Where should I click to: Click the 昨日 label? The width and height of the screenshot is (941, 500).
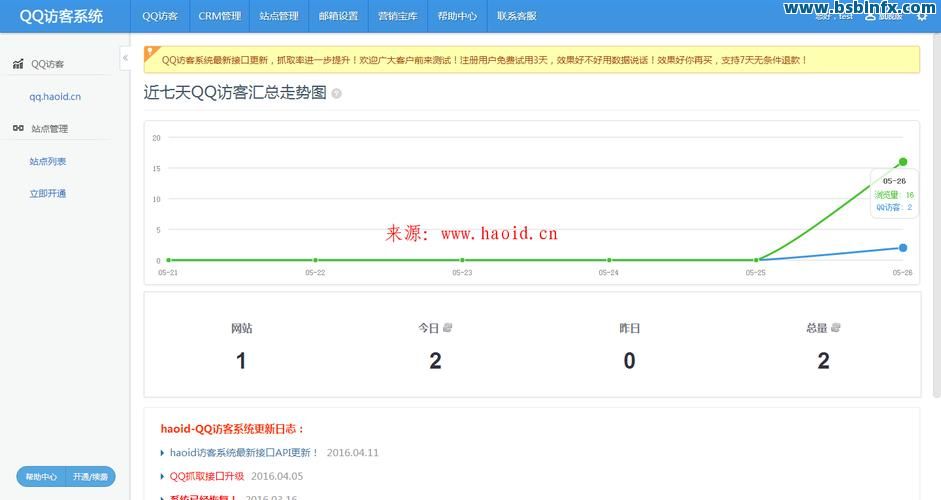point(630,328)
